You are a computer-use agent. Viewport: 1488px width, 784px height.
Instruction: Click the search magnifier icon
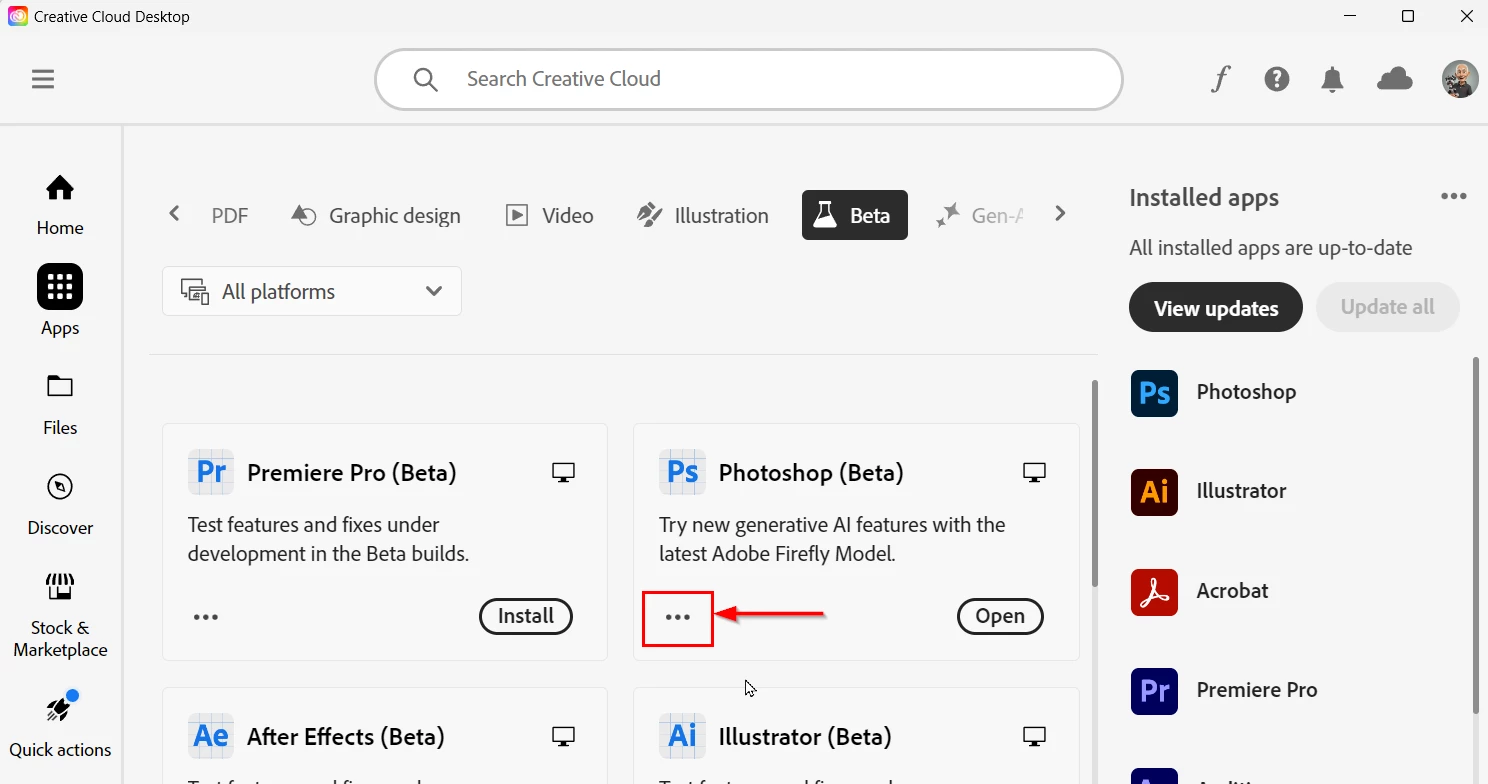tap(426, 79)
